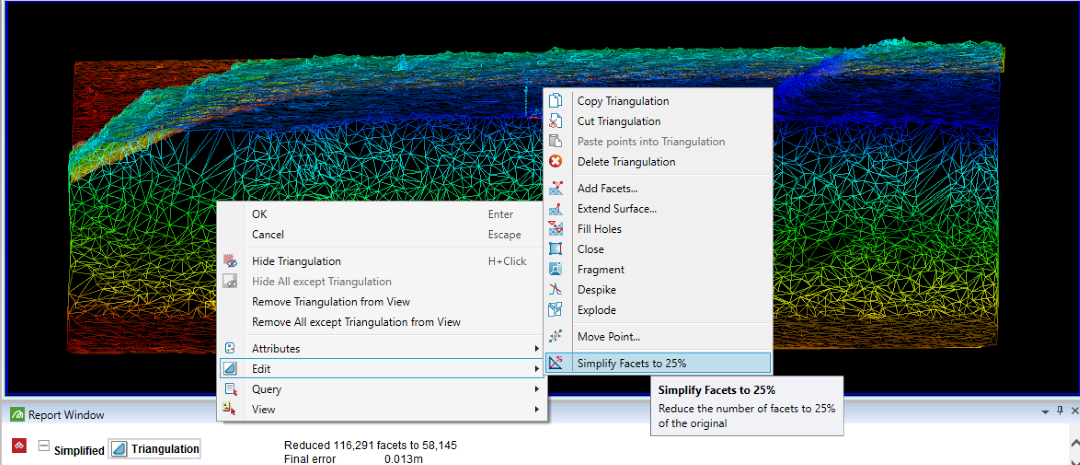Screen dimensions: 1080x465
Task: Click the Move Point icon
Action: click(556, 336)
